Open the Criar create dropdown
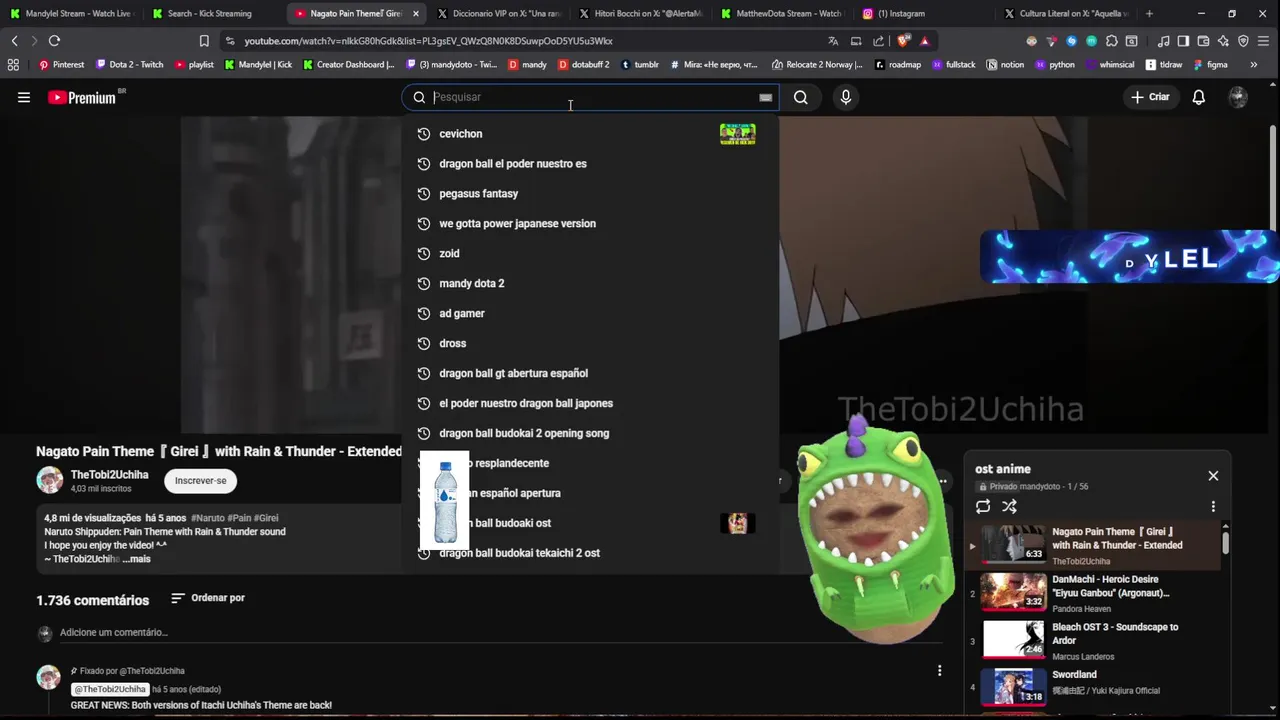Viewport: 1280px width, 720px height. [x=1150, y=97]
